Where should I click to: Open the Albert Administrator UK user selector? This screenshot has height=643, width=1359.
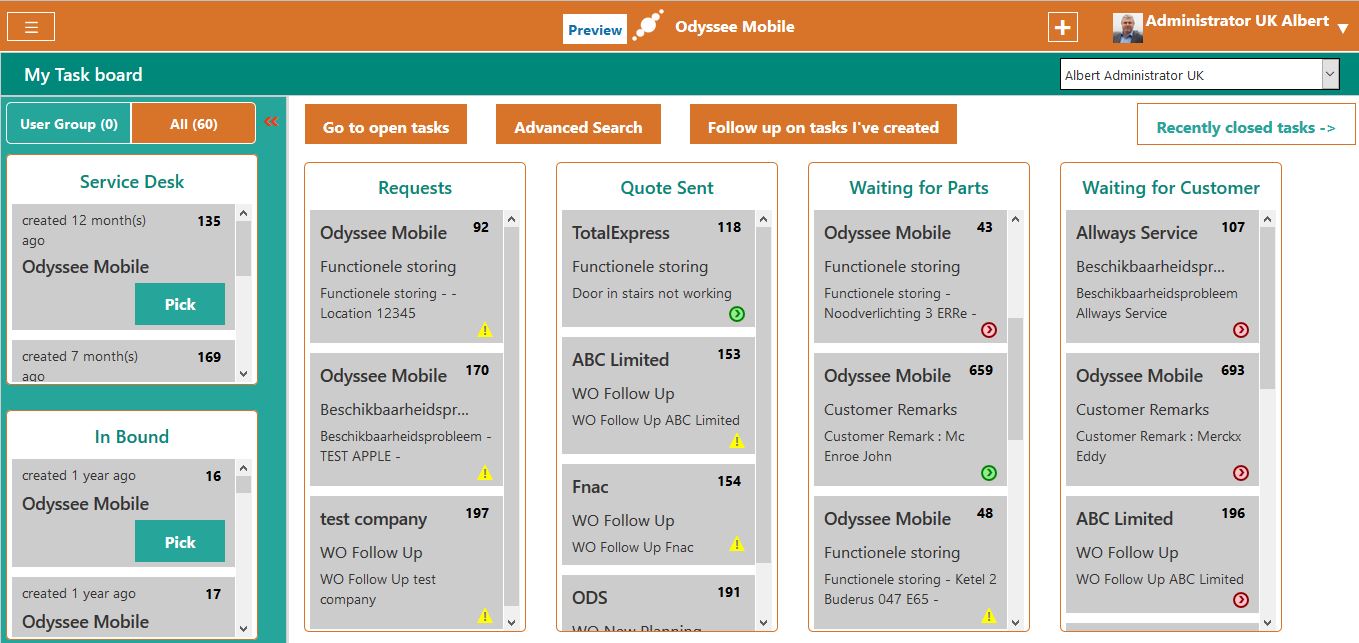click(1199, 75)
